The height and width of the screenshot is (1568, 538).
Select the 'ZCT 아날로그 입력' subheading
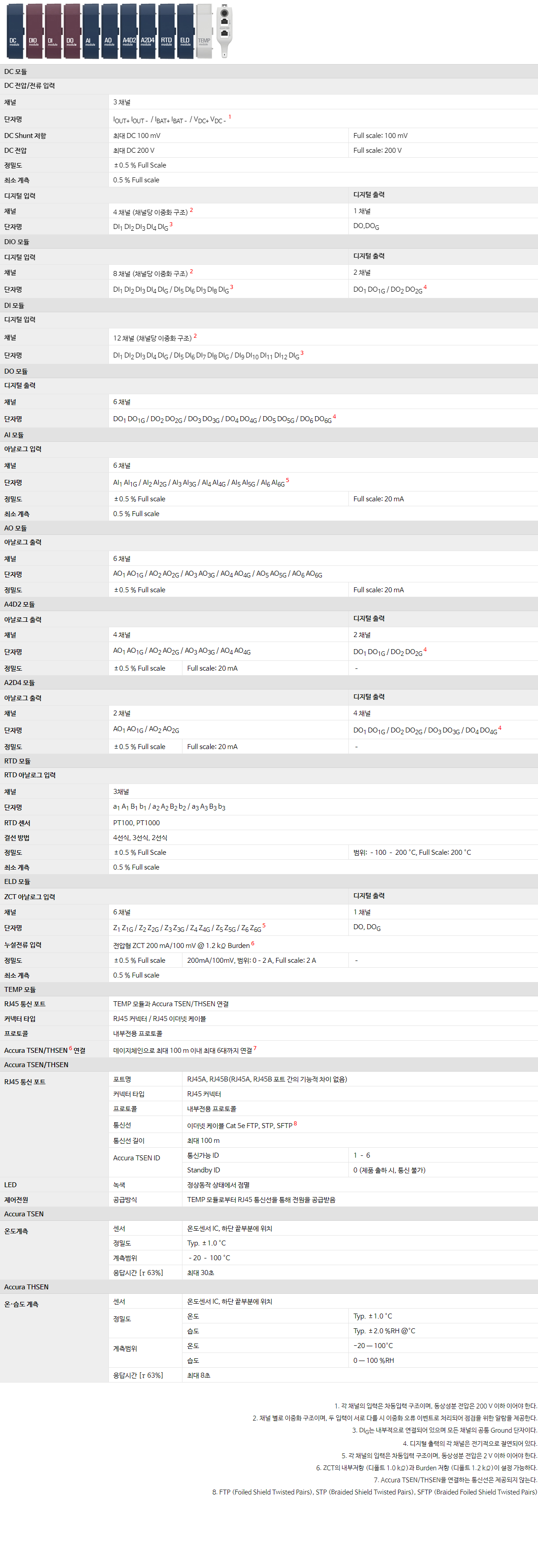tap(29, 897)
